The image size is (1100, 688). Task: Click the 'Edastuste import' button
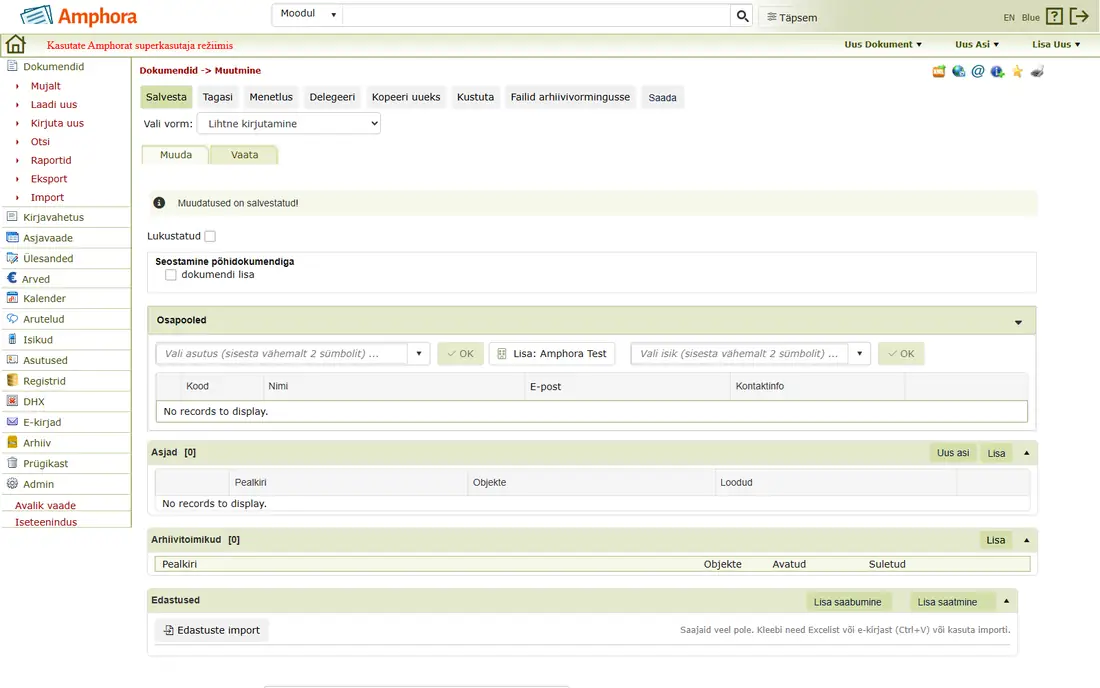pyautogui.click(x=211, y=630)
